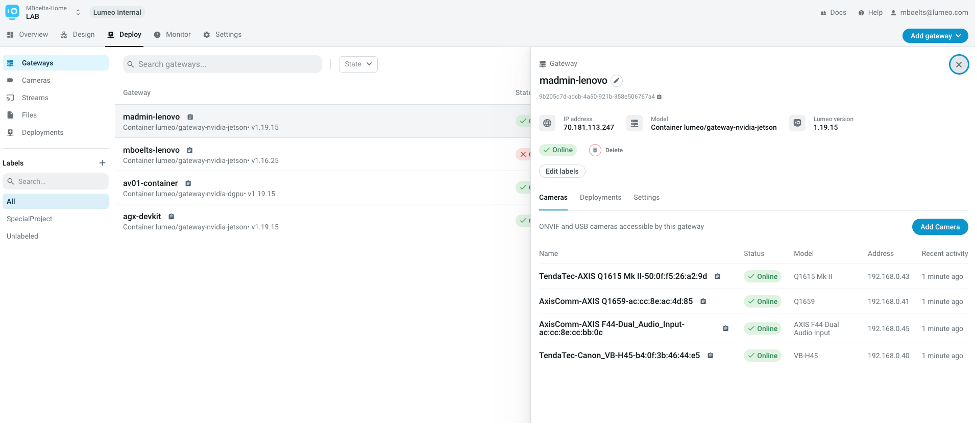
Task: Select the agx-devkit gateway row
Action: [323, 221]
